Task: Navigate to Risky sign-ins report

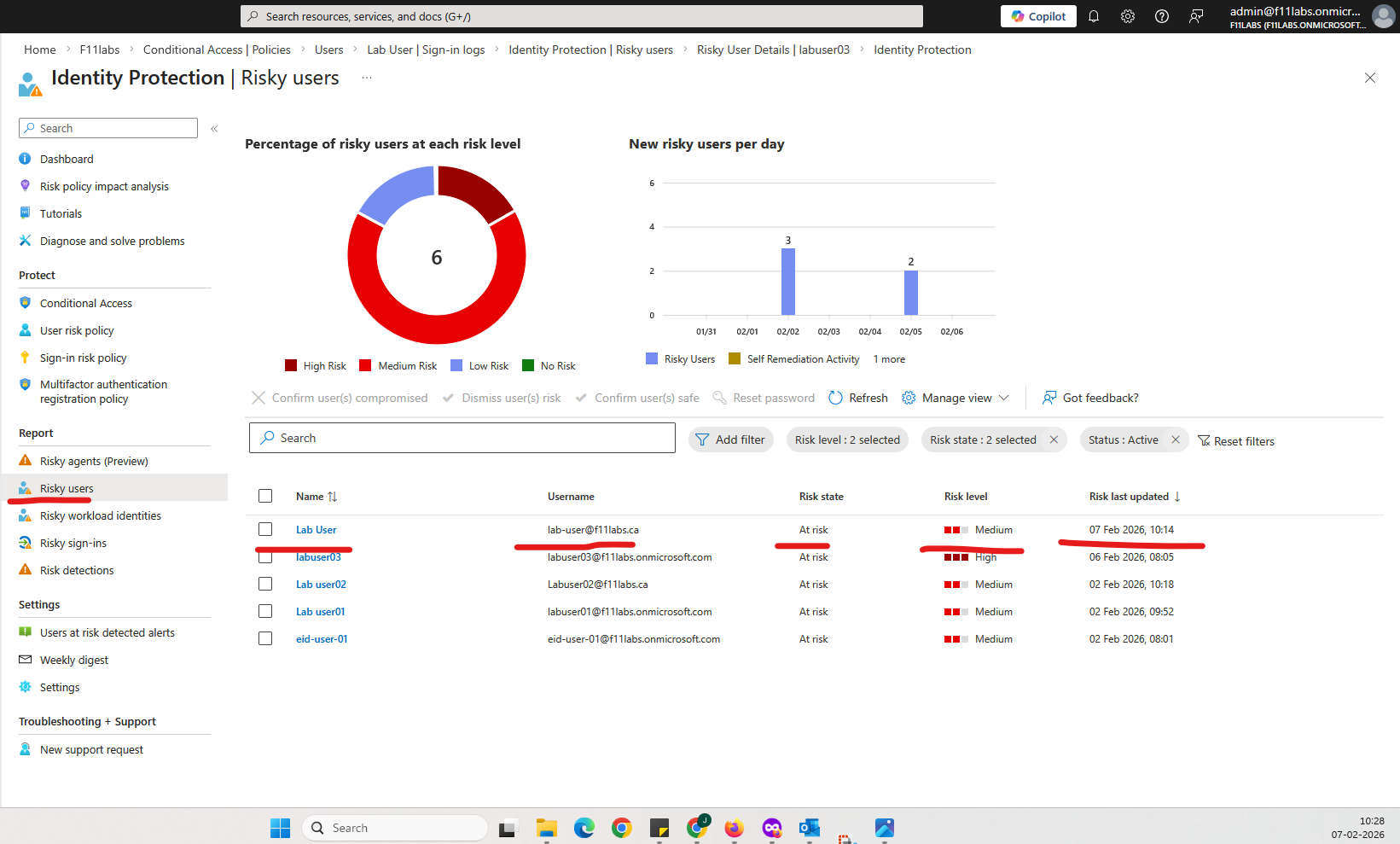Action: click(73, 542)
